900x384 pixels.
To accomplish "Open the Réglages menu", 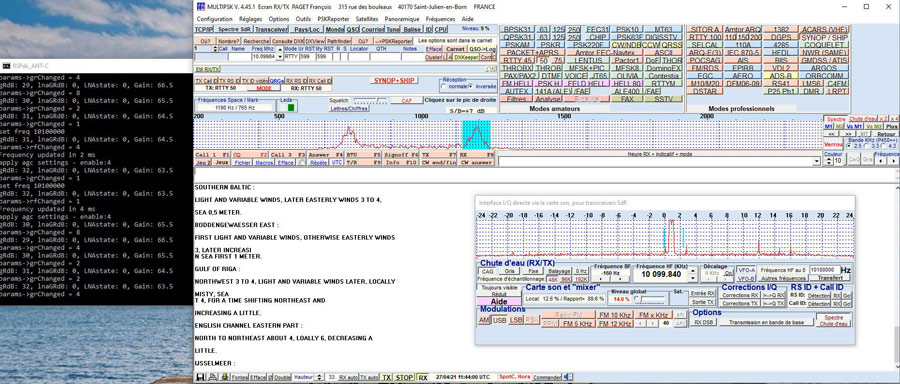I will 250,19.
